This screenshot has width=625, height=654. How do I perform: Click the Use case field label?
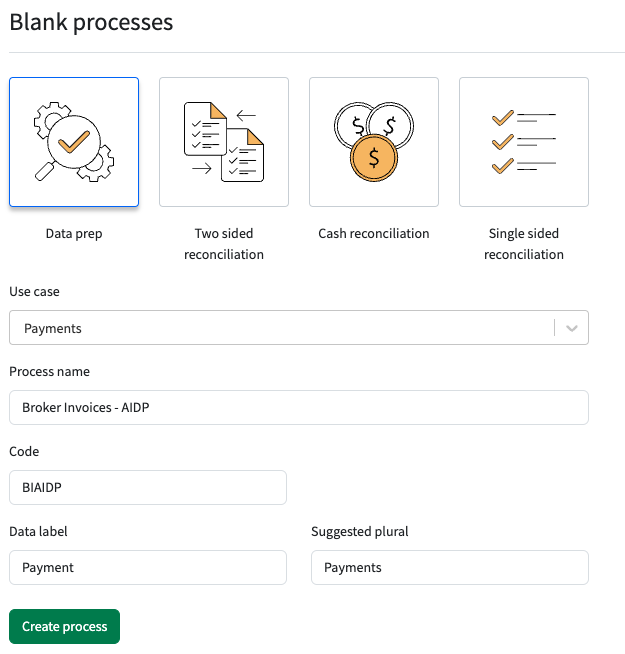click(x=34, y=292)
